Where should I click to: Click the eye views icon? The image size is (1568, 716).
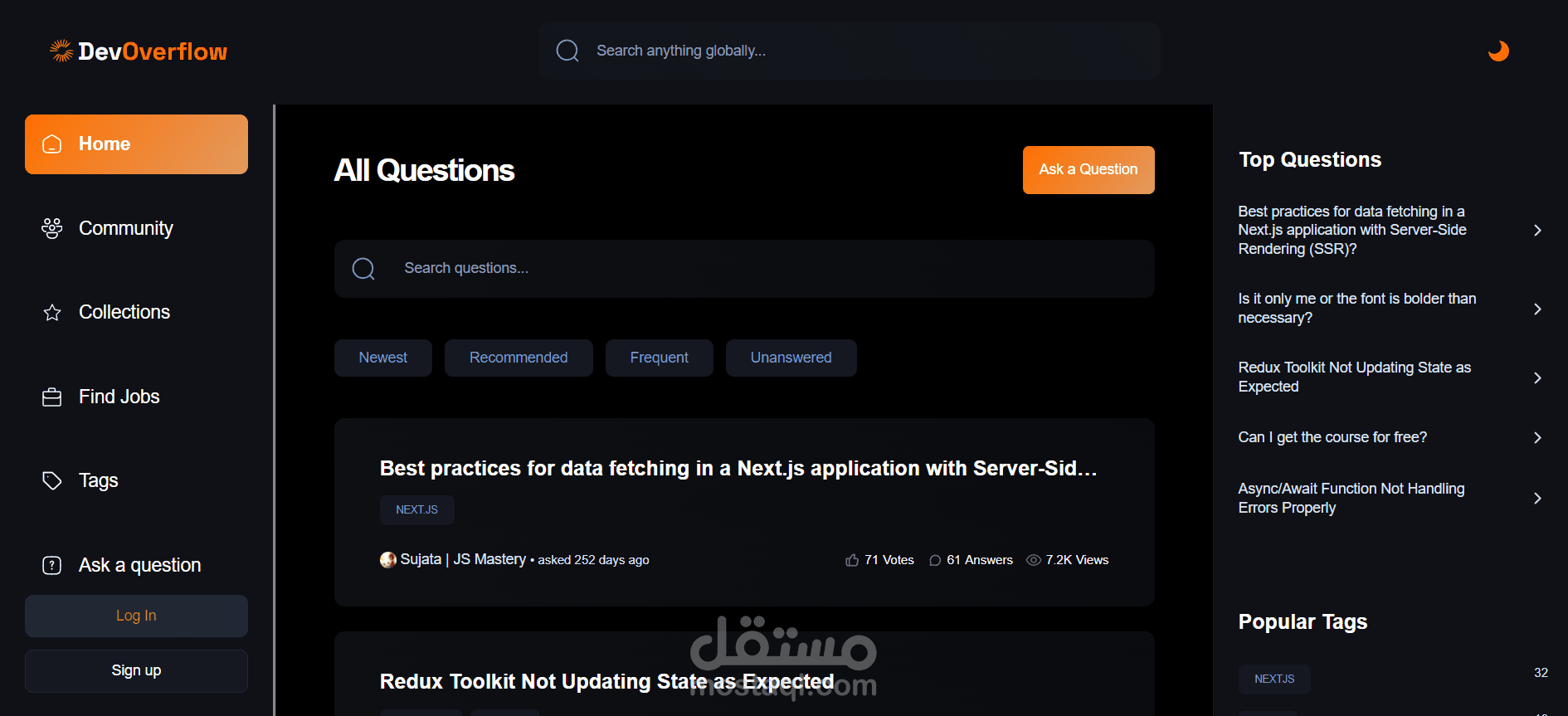(x=1034, y=560)
